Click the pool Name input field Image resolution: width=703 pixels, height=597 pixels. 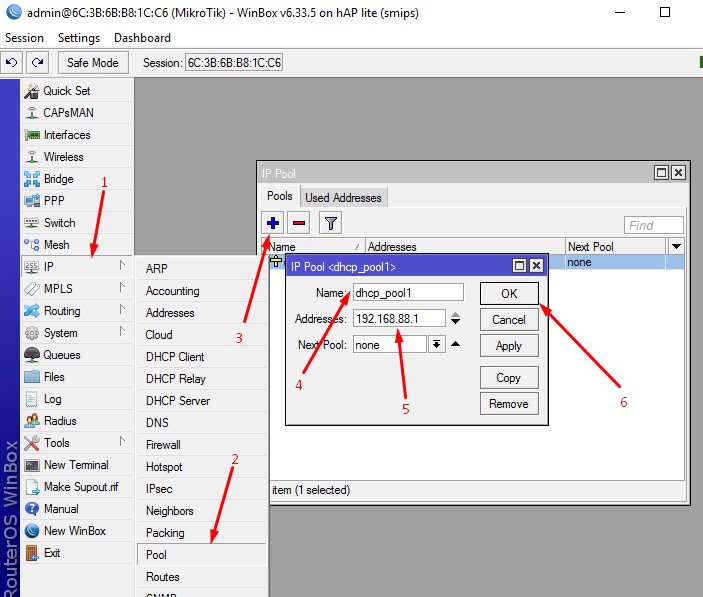click(408, 293)
